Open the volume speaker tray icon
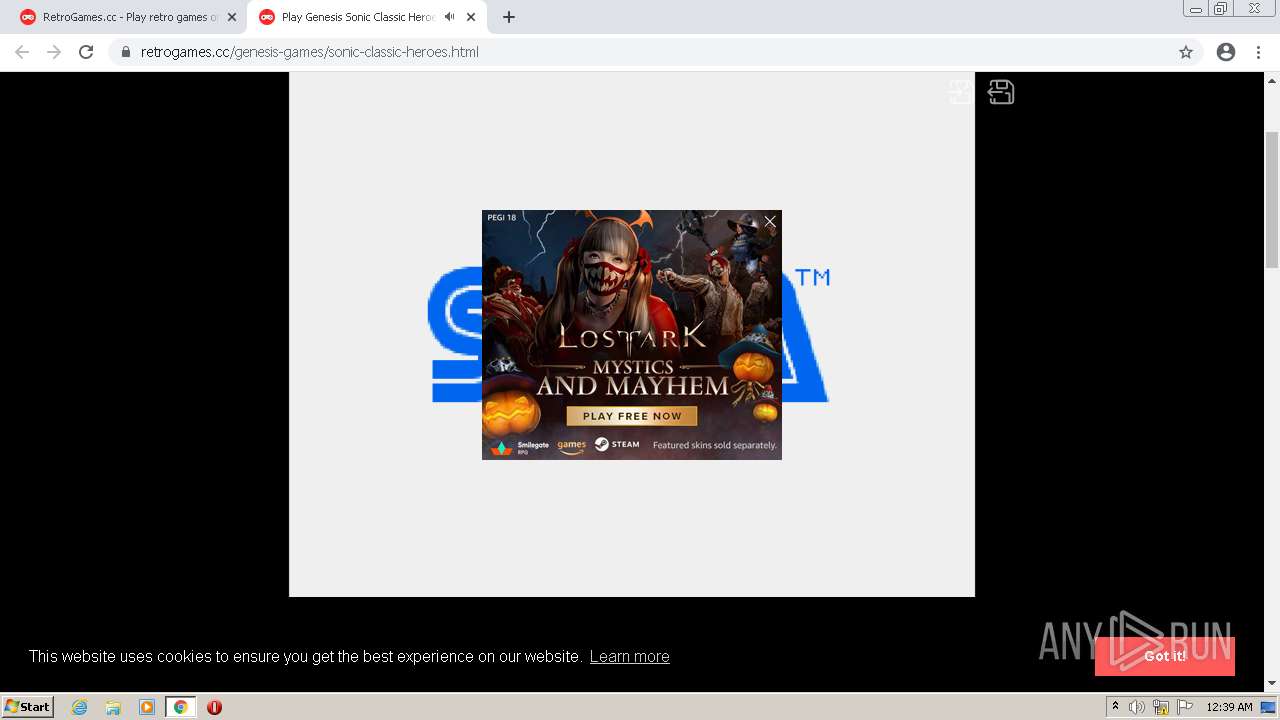This screenshot has height=720, width=1280. tap(1136, 707)
